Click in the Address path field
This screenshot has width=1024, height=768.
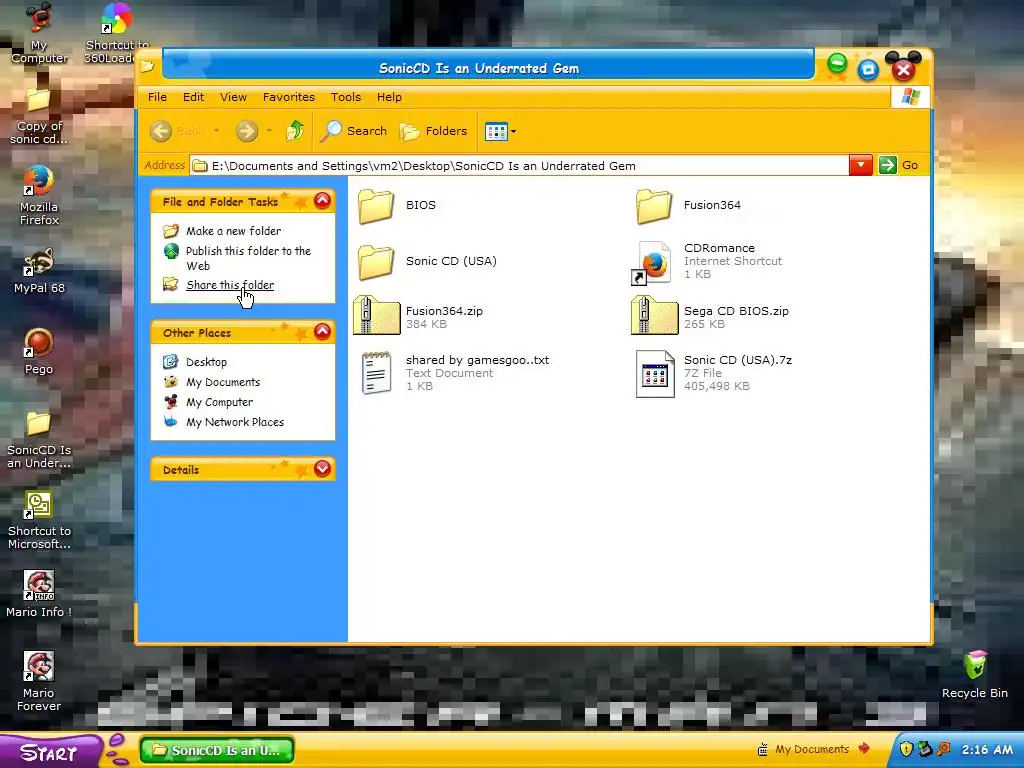[519, 166]
